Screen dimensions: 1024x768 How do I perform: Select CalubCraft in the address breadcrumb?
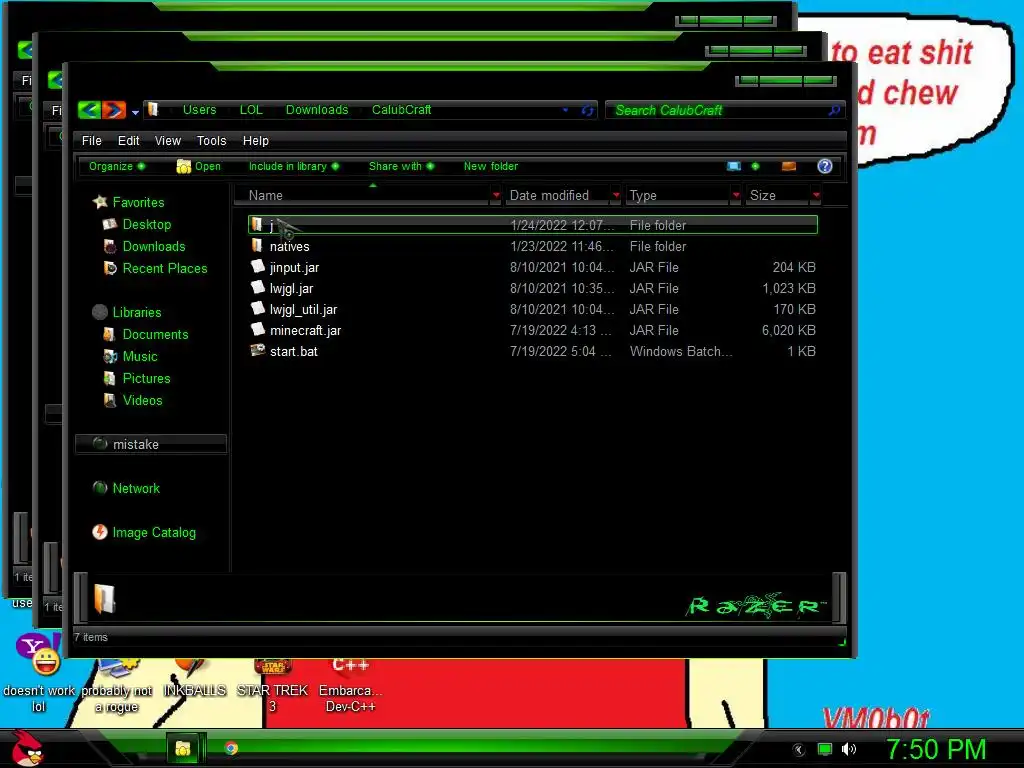[402, 110]
